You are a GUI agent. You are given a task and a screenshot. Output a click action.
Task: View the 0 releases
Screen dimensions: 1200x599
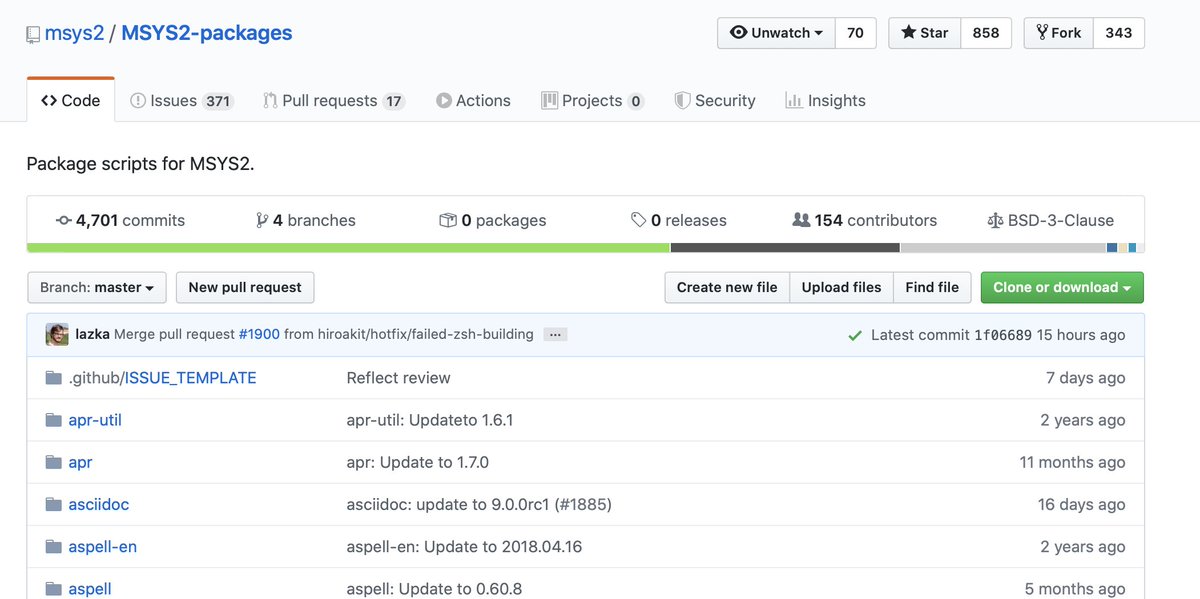(679, 220)
